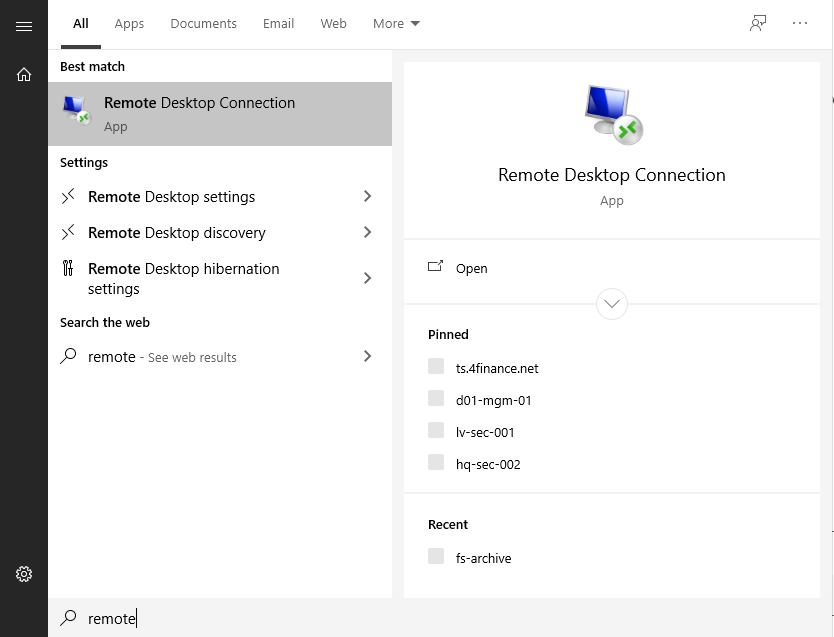This screenshot has width=834, height=637.
Task: Click the Open launch icon
Action: click(x=435, y=266)
